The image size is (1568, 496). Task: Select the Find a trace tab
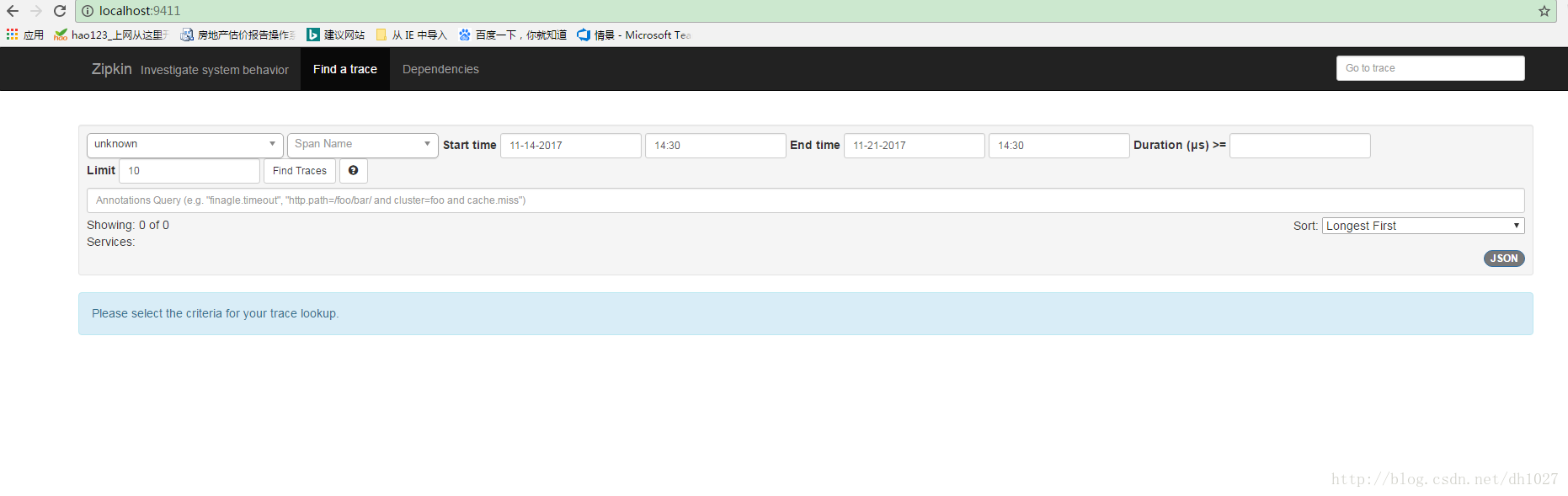pos(345,69)
